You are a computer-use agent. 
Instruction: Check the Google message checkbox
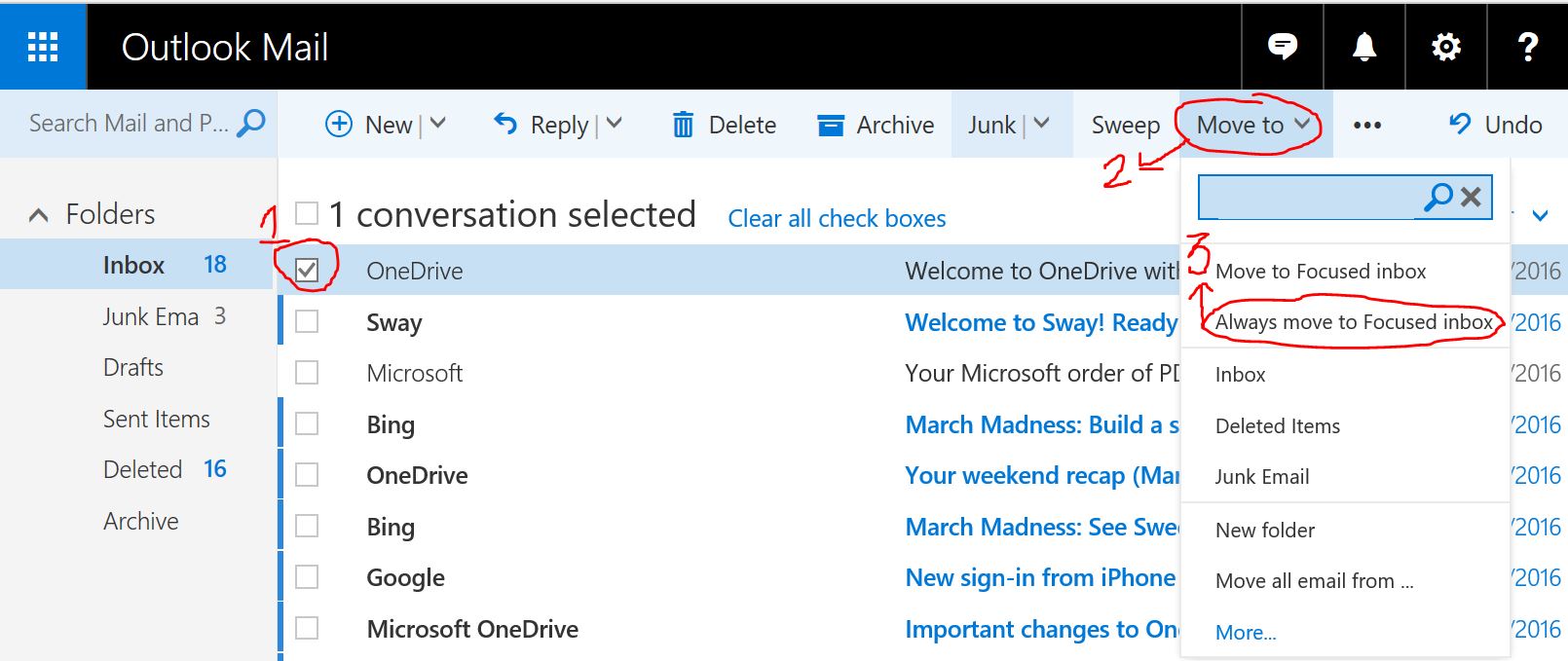click(x=307, y=577)
